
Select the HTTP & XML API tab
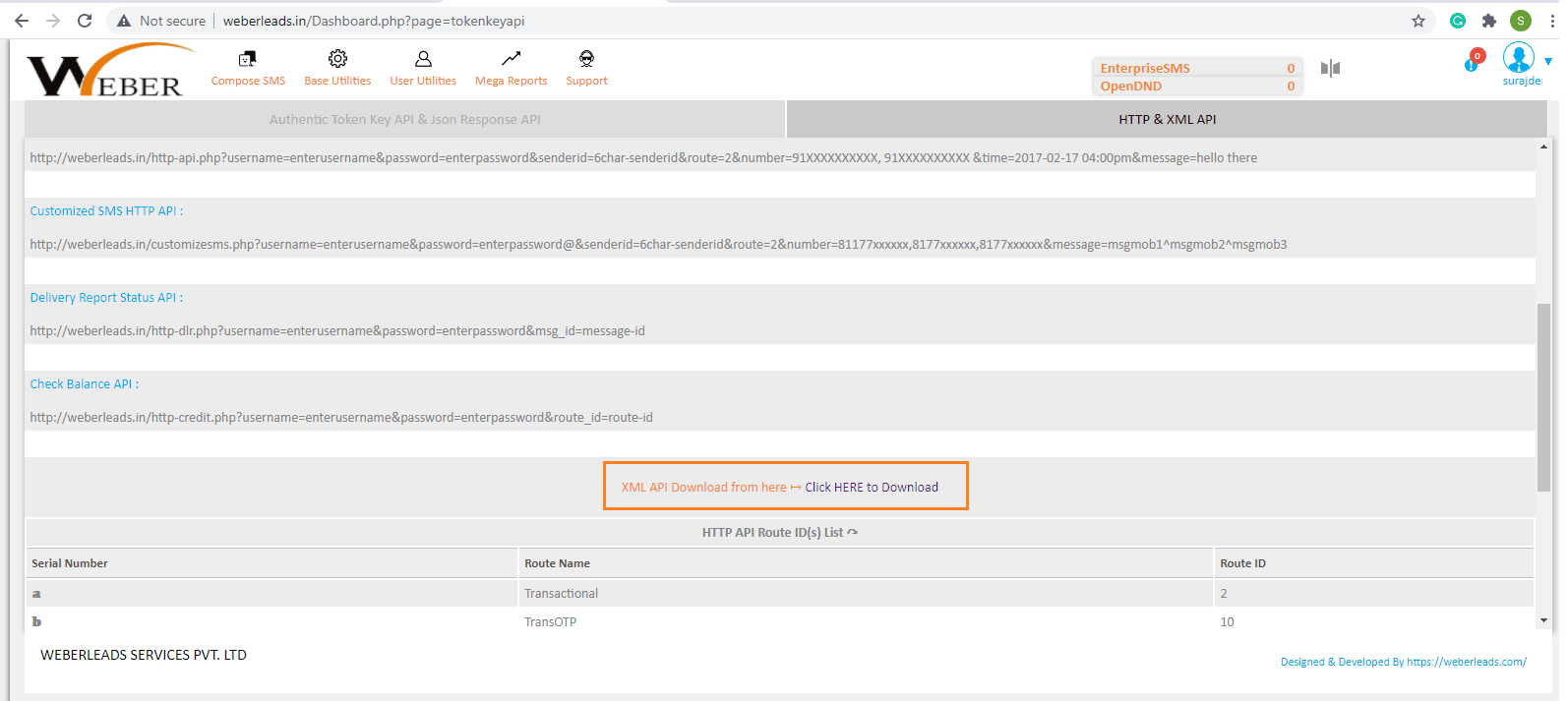pyautogui.click(x=1167, y=119)
